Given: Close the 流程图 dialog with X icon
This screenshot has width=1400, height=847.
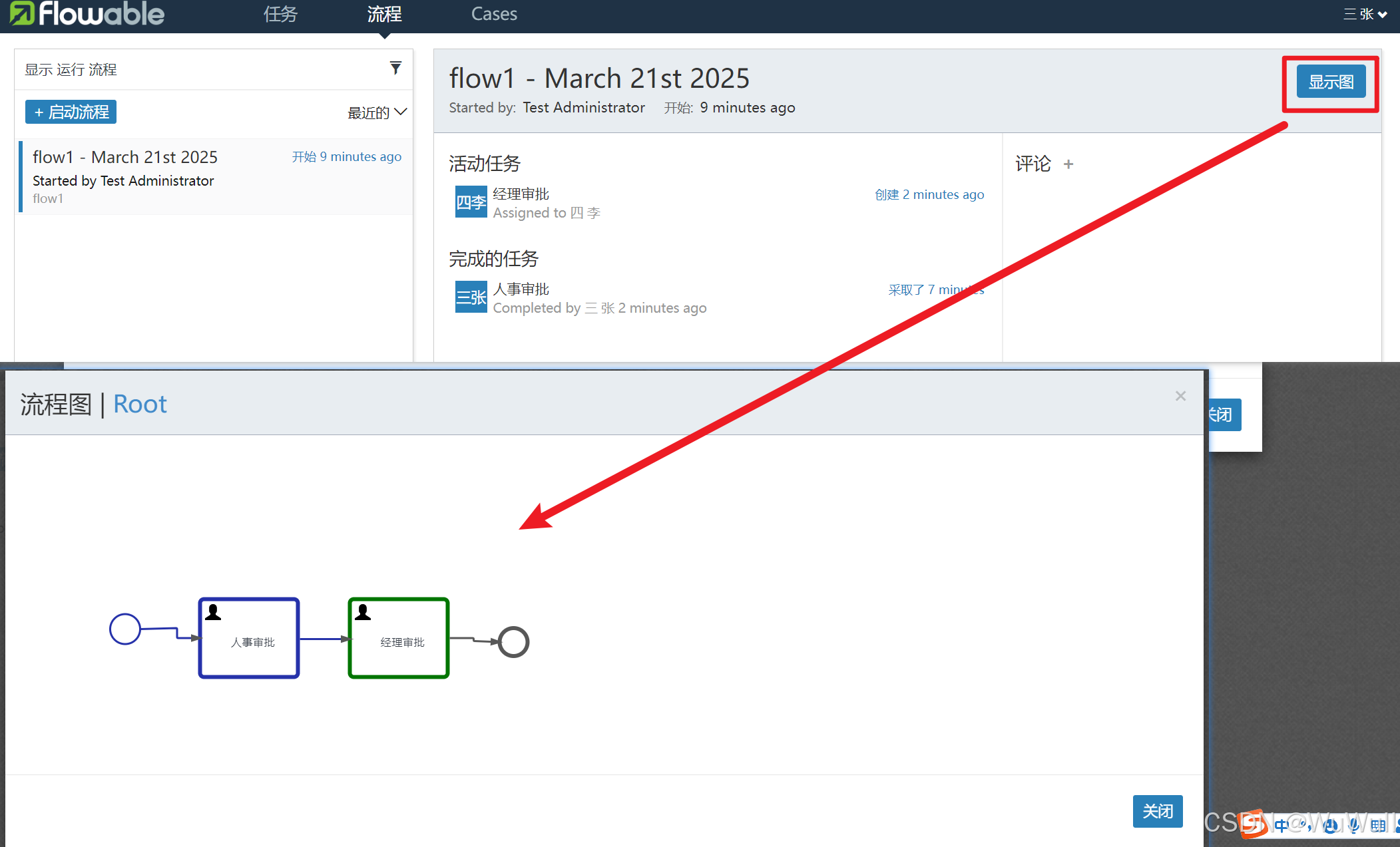Looking at the screenshot, I should (1180, 397).
